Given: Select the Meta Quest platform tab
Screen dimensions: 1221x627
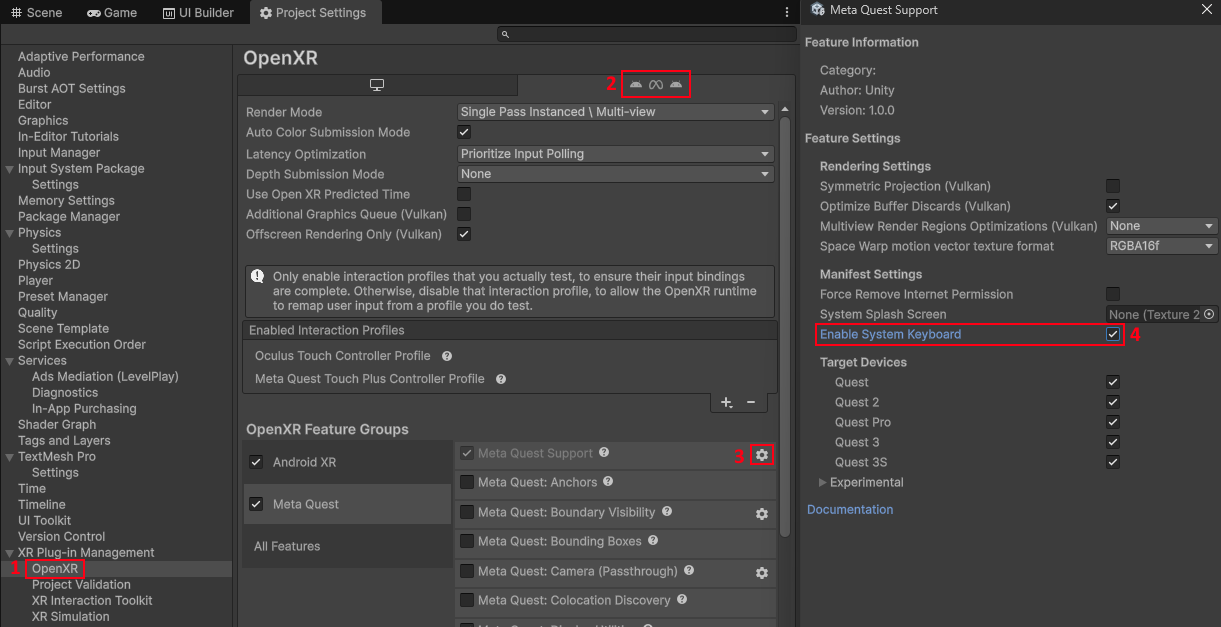Looking at the screenshot, I should click(656, 85).
